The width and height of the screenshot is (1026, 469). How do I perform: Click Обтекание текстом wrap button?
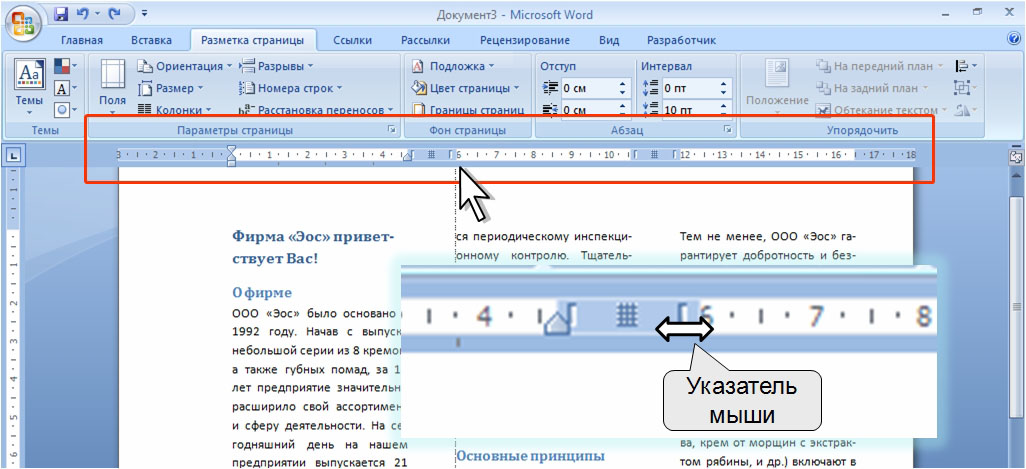point(879,110)
